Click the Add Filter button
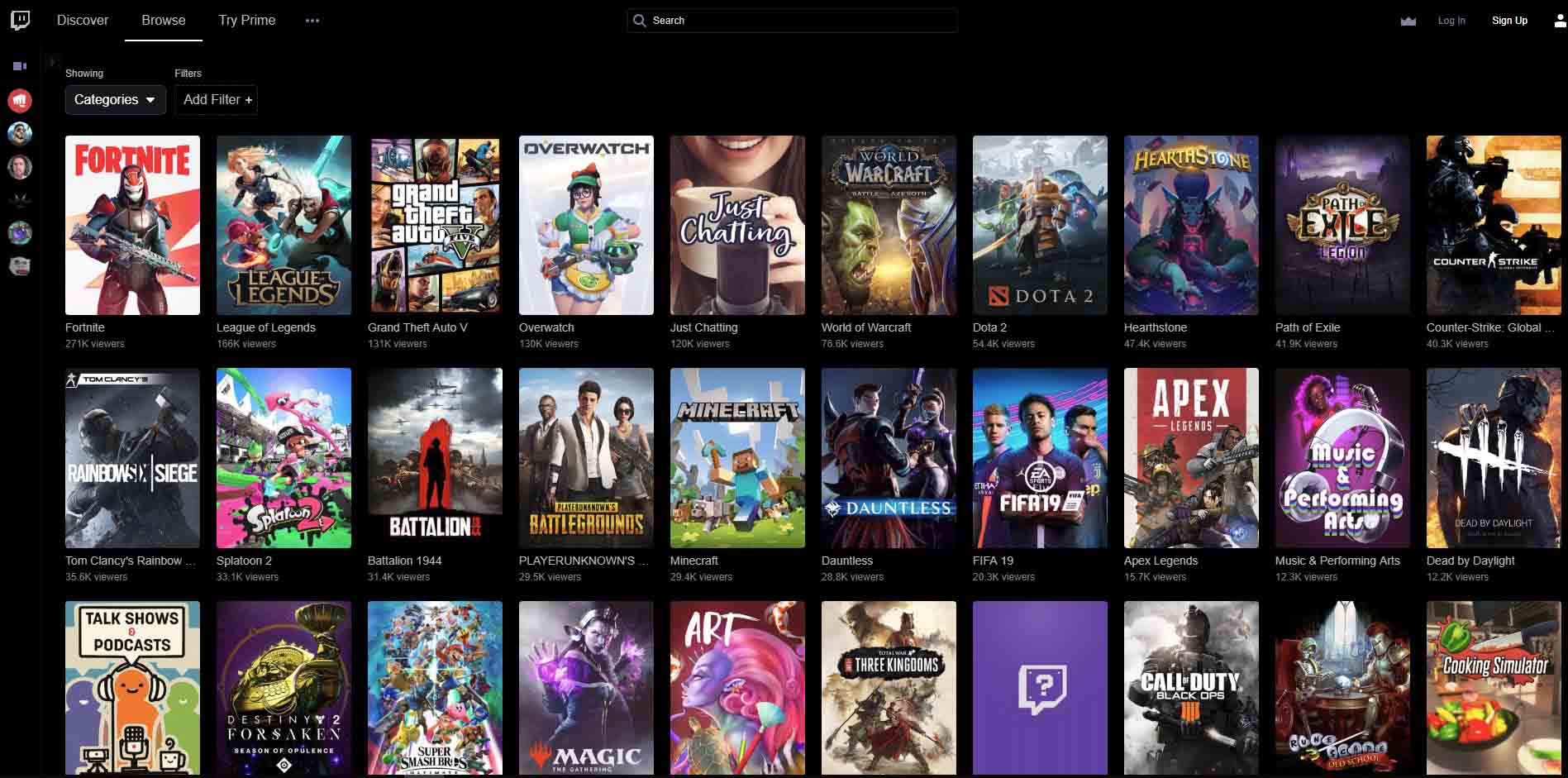The width and height of the screenshot is (1568, 778). [217, 100]
